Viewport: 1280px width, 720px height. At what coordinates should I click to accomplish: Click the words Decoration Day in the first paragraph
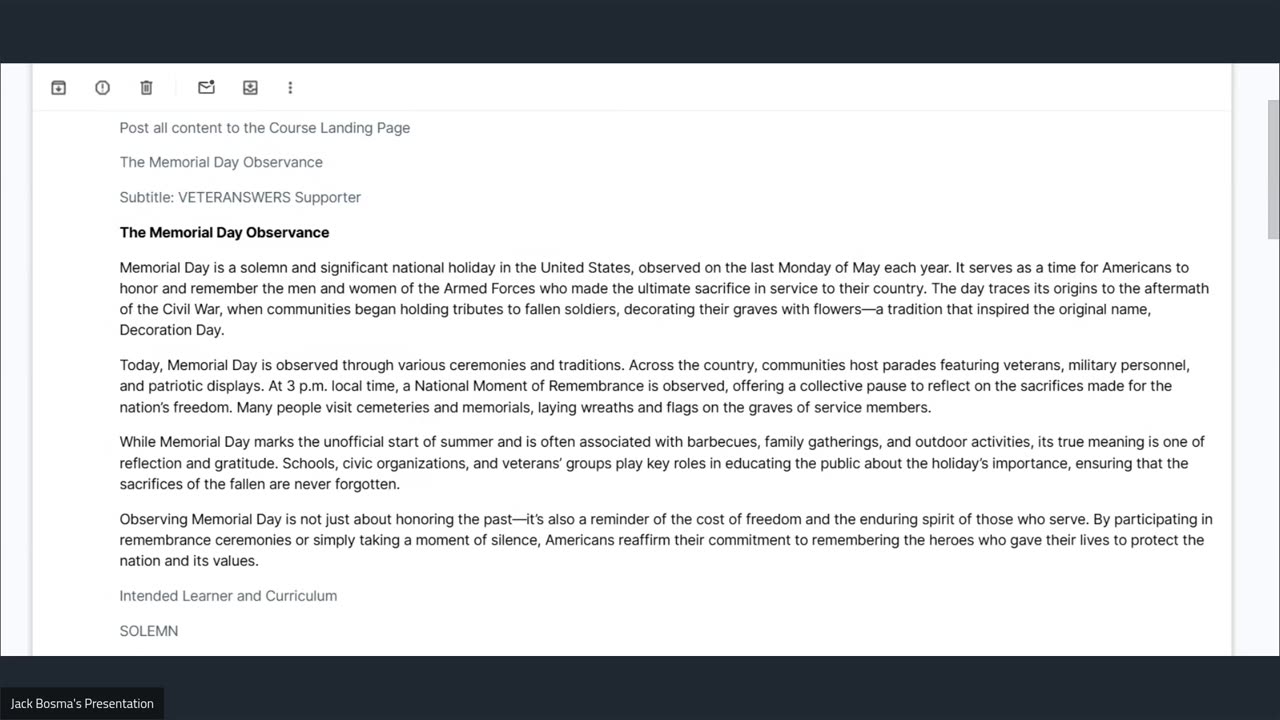tap(171, 330)
